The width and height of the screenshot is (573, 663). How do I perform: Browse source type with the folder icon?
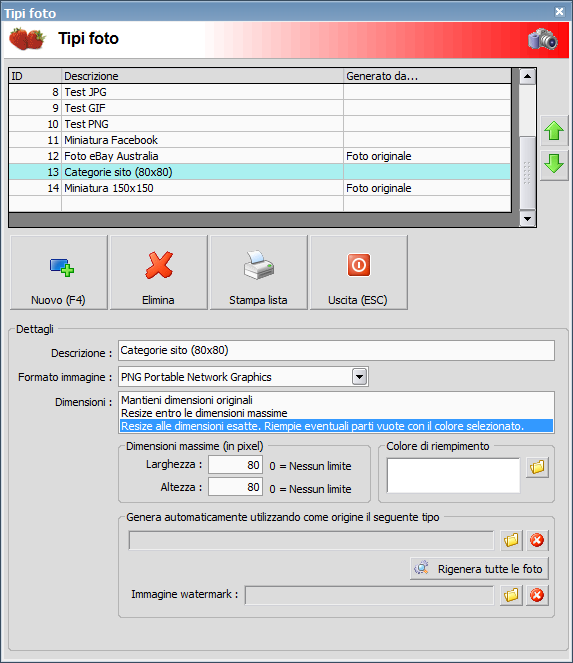click(511, 540)
